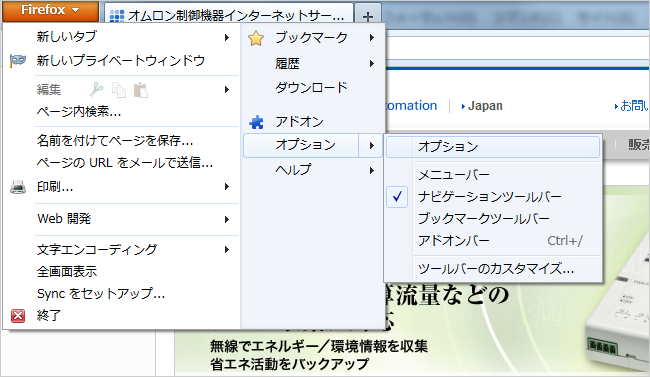Choose Sync をセットアップ... entry
Viewport: 650px width, 377px height.
pos(101,294)
